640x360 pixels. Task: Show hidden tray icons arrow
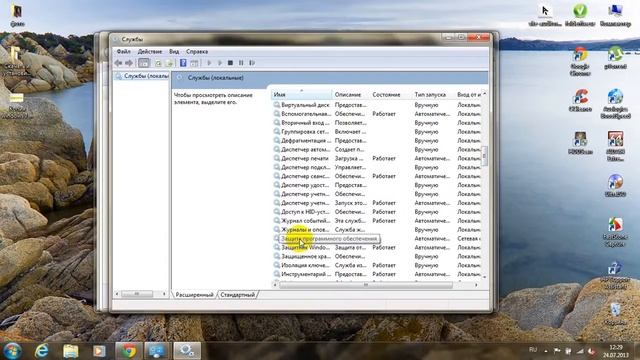[546, 350]
